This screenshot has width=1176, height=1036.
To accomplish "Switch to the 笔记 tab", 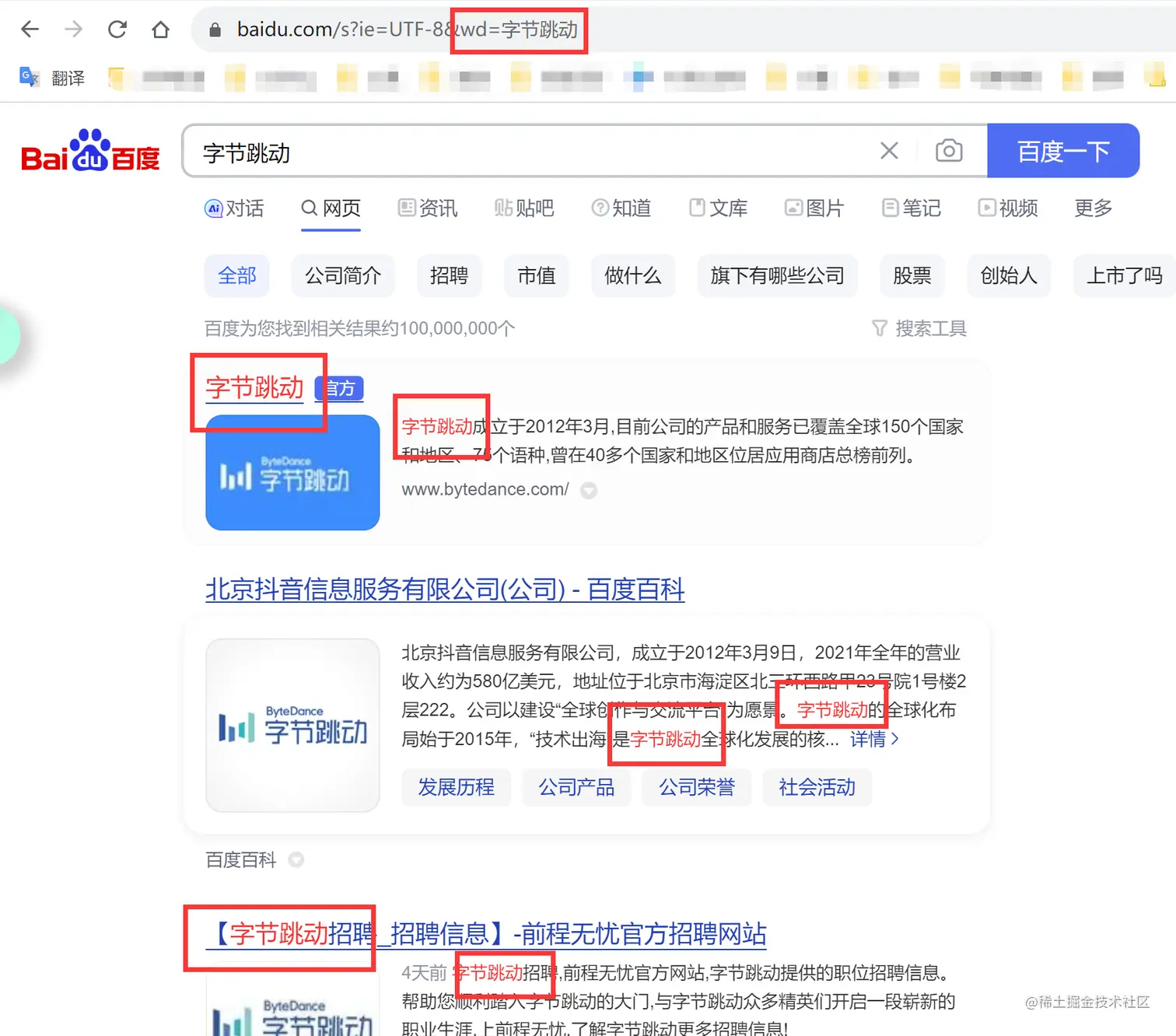I will point(912,208).
